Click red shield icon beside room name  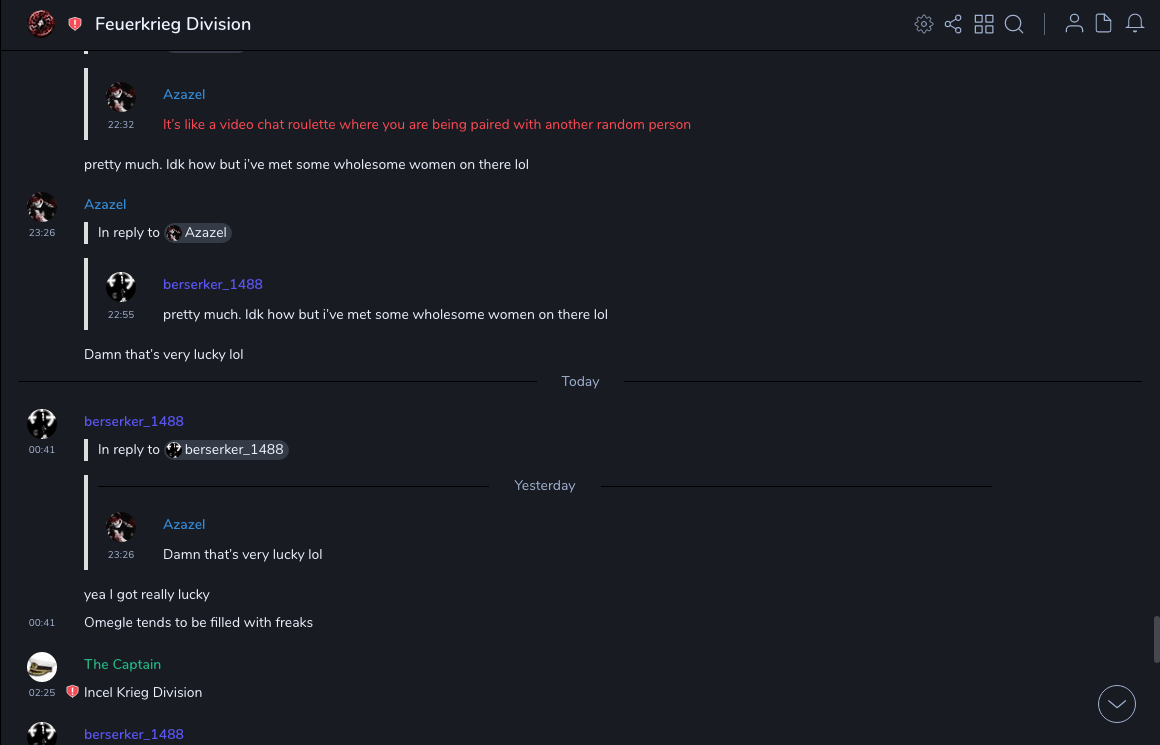[75, 24]
